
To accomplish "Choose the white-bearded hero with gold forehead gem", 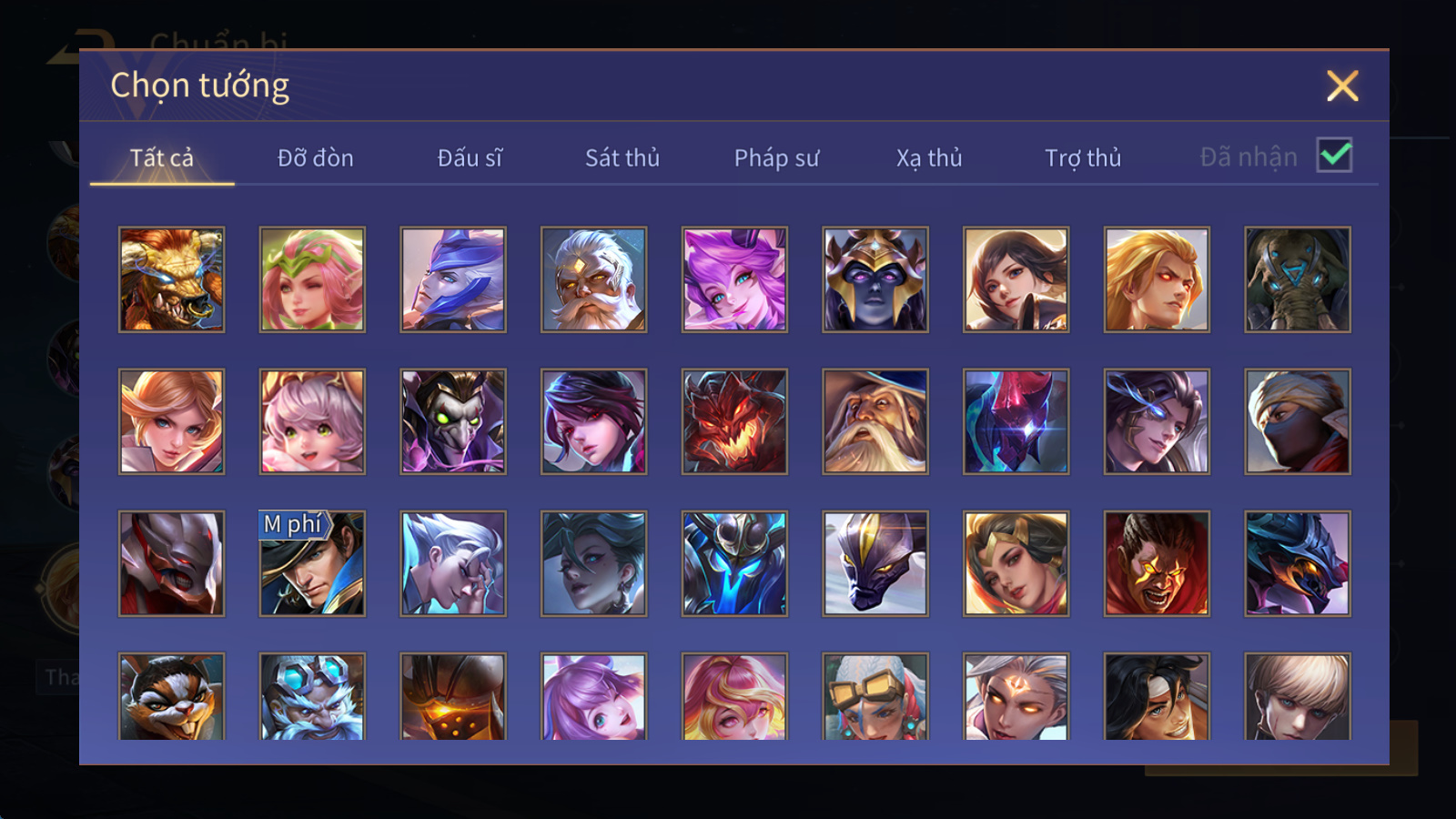I will tap(593, 279).
